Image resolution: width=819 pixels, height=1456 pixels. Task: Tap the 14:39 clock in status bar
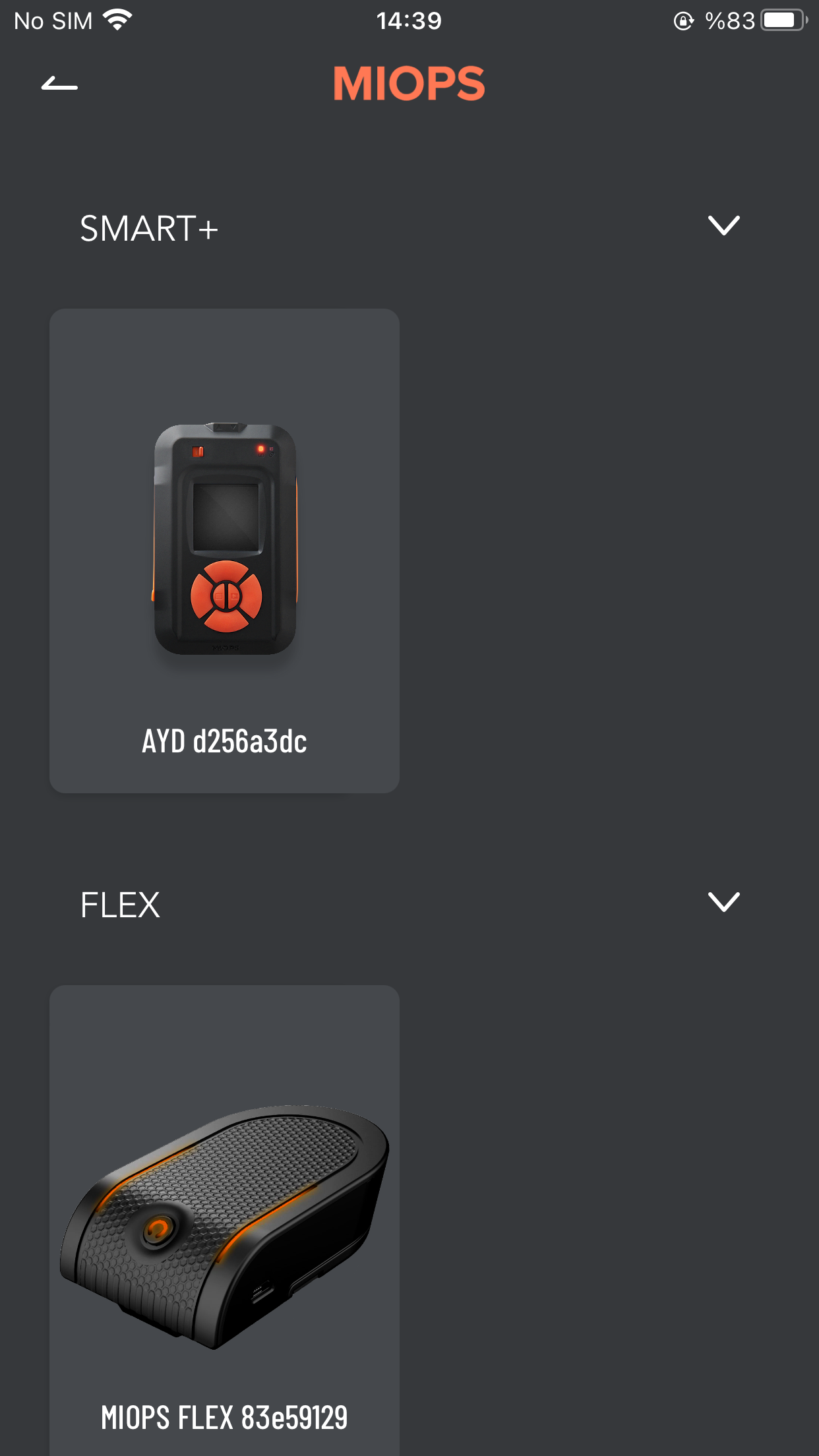tap(409, 20)
